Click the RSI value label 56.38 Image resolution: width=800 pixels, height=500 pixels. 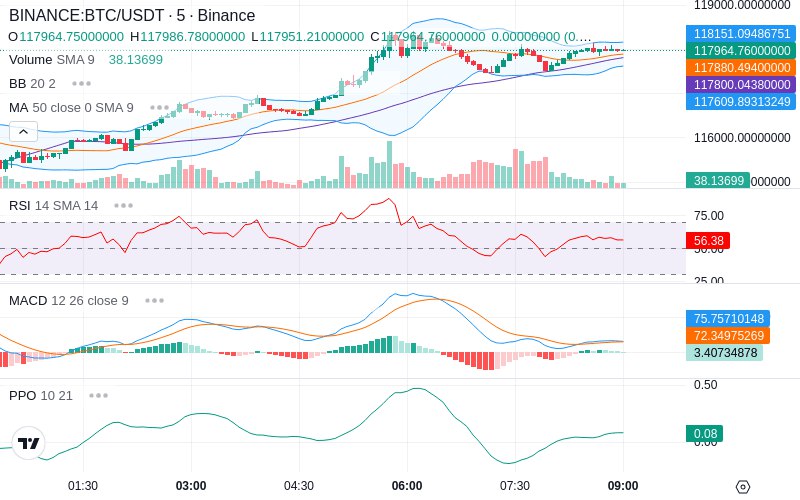click(x=708, y=240)
